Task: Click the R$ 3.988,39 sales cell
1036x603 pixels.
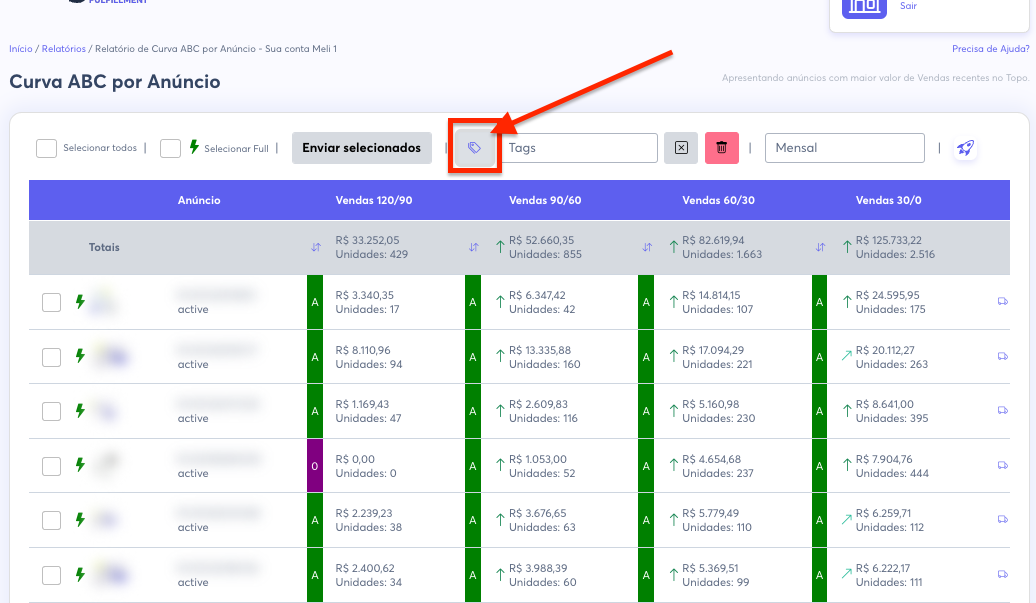Action: [538, 568]
